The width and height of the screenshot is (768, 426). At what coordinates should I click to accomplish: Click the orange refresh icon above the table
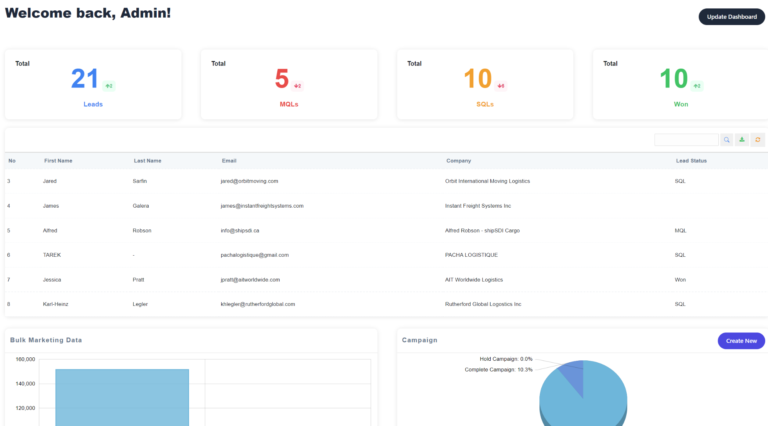pos(758,140)
